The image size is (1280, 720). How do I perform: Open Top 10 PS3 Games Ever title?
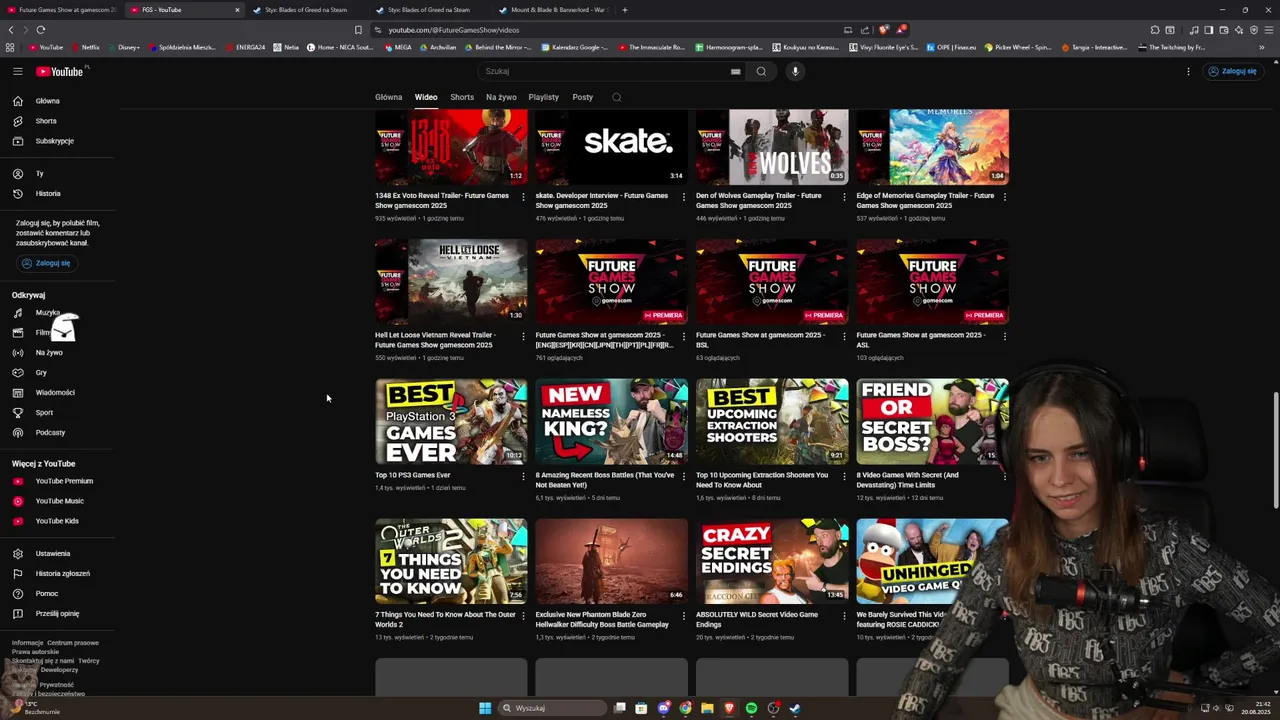click(413, 475)
